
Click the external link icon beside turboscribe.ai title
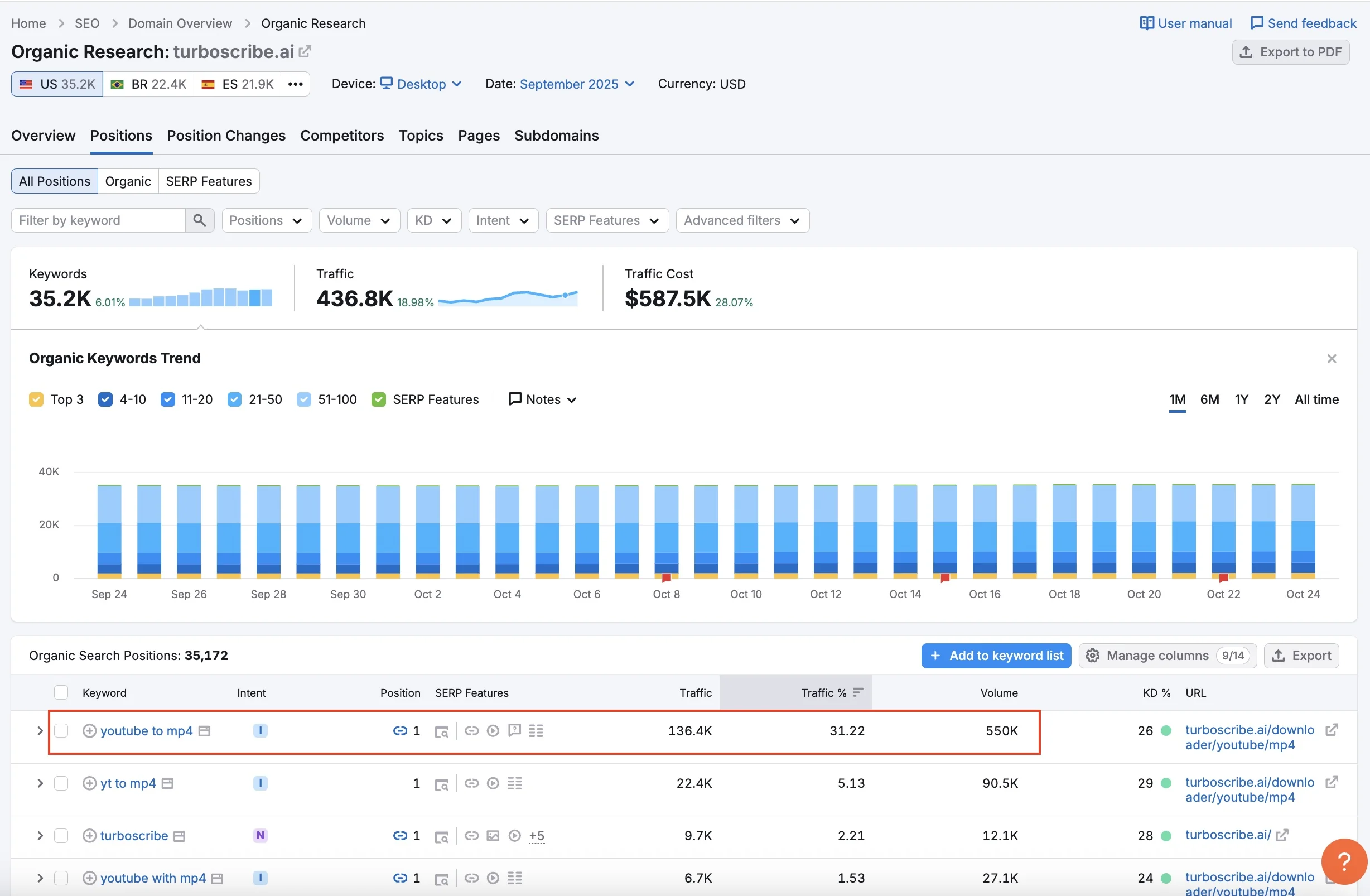[x=305, y=51]
